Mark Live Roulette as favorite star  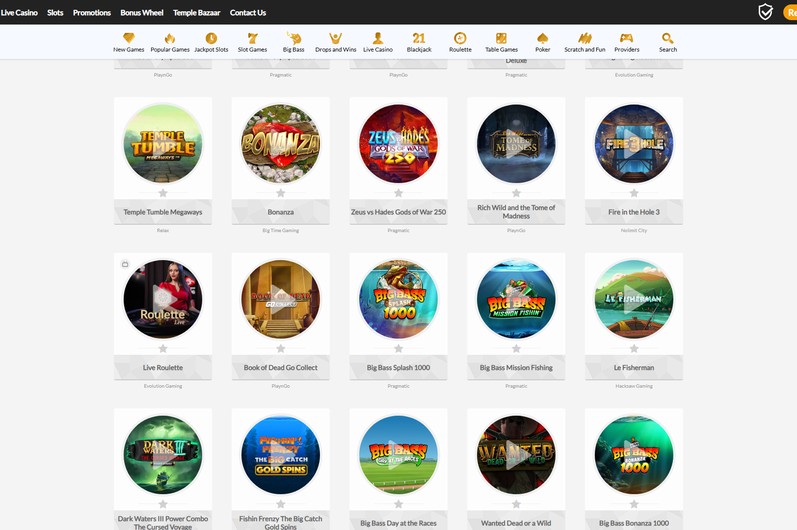pos(163,348)
